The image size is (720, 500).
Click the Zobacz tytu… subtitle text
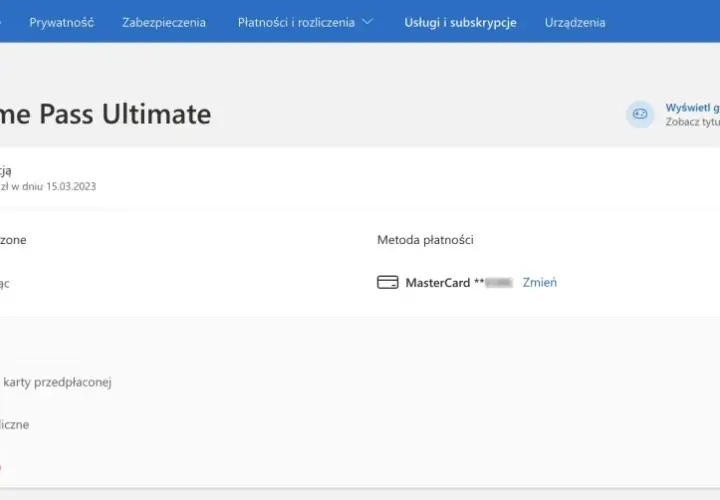(x=692, y=122)
